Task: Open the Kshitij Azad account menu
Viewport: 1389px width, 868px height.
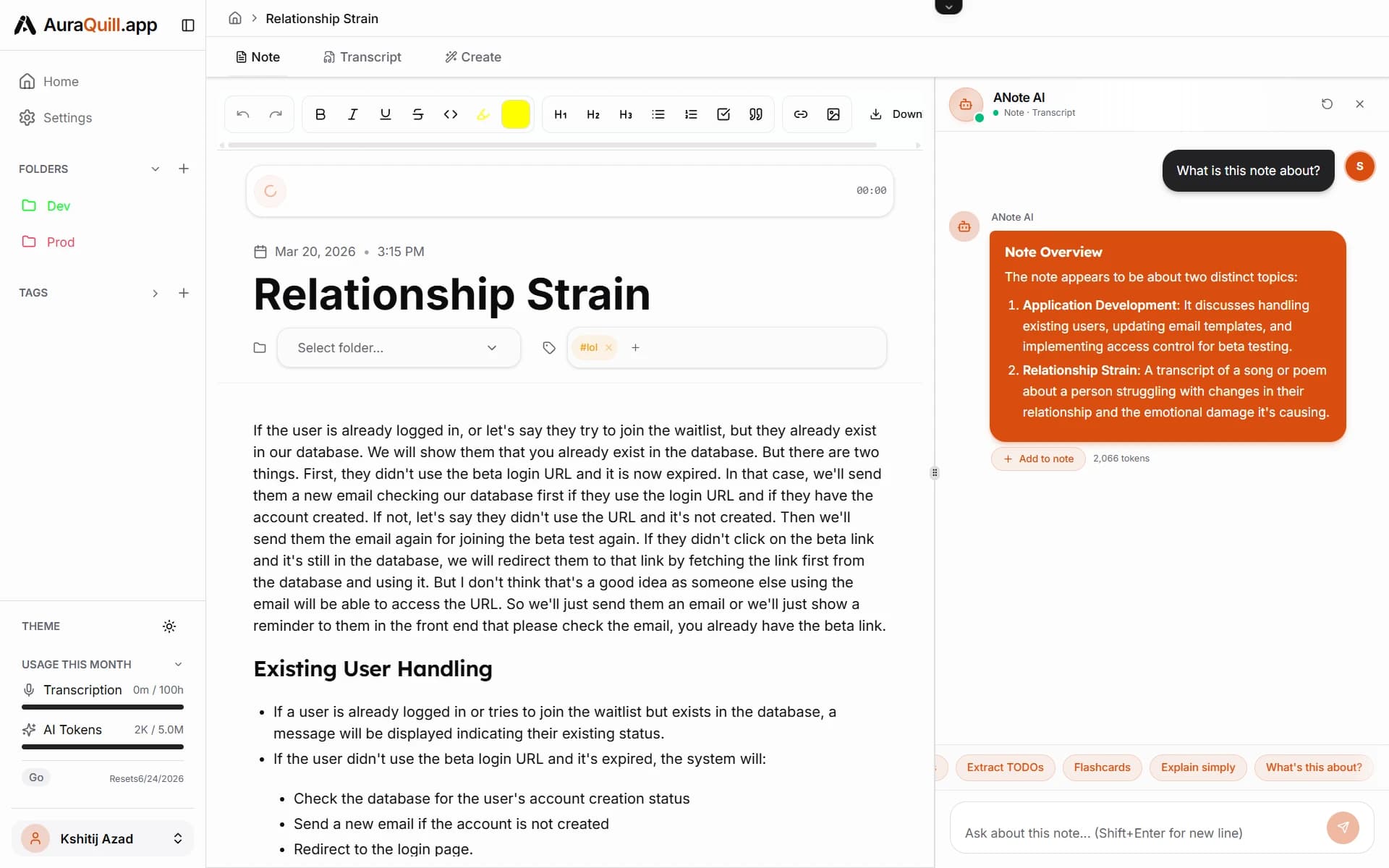Action: point(103,839)
